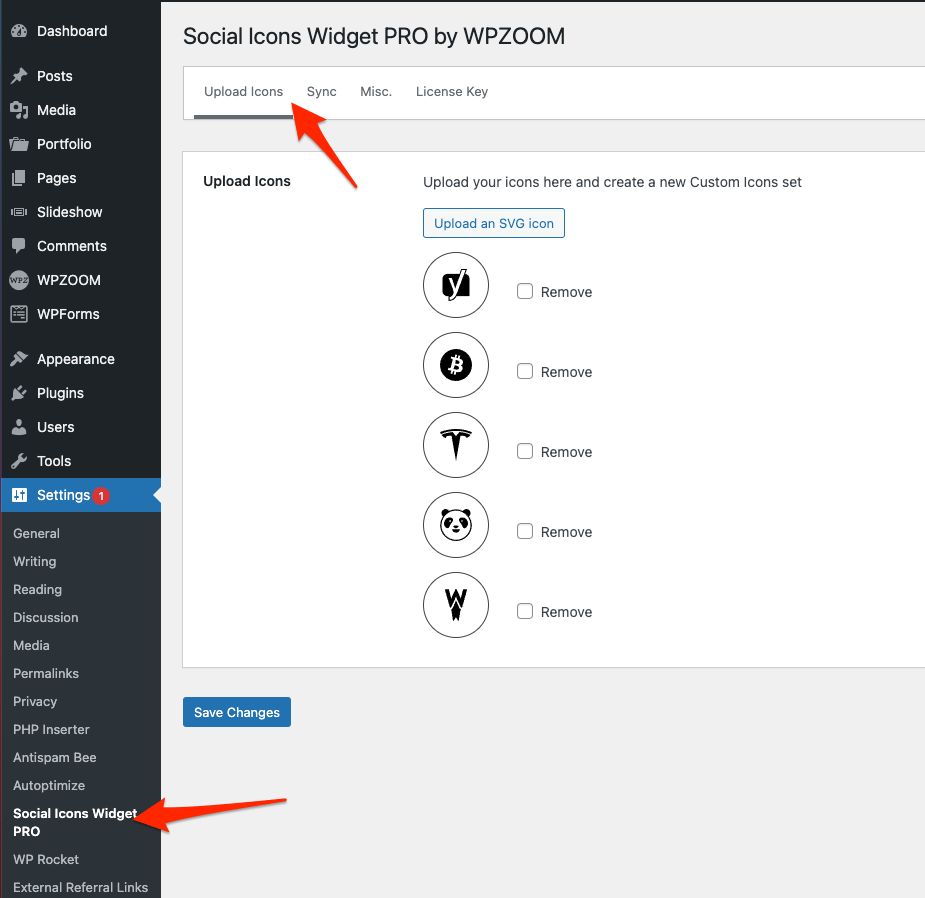Open the License Key tab
925x898 pixels.
pos(452,92)
